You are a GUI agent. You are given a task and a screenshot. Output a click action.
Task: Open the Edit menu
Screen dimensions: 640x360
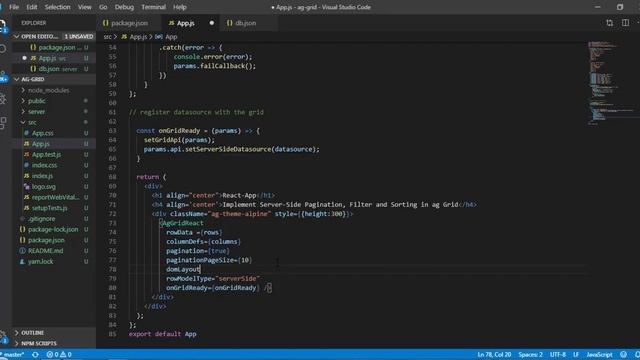(31, 7)
